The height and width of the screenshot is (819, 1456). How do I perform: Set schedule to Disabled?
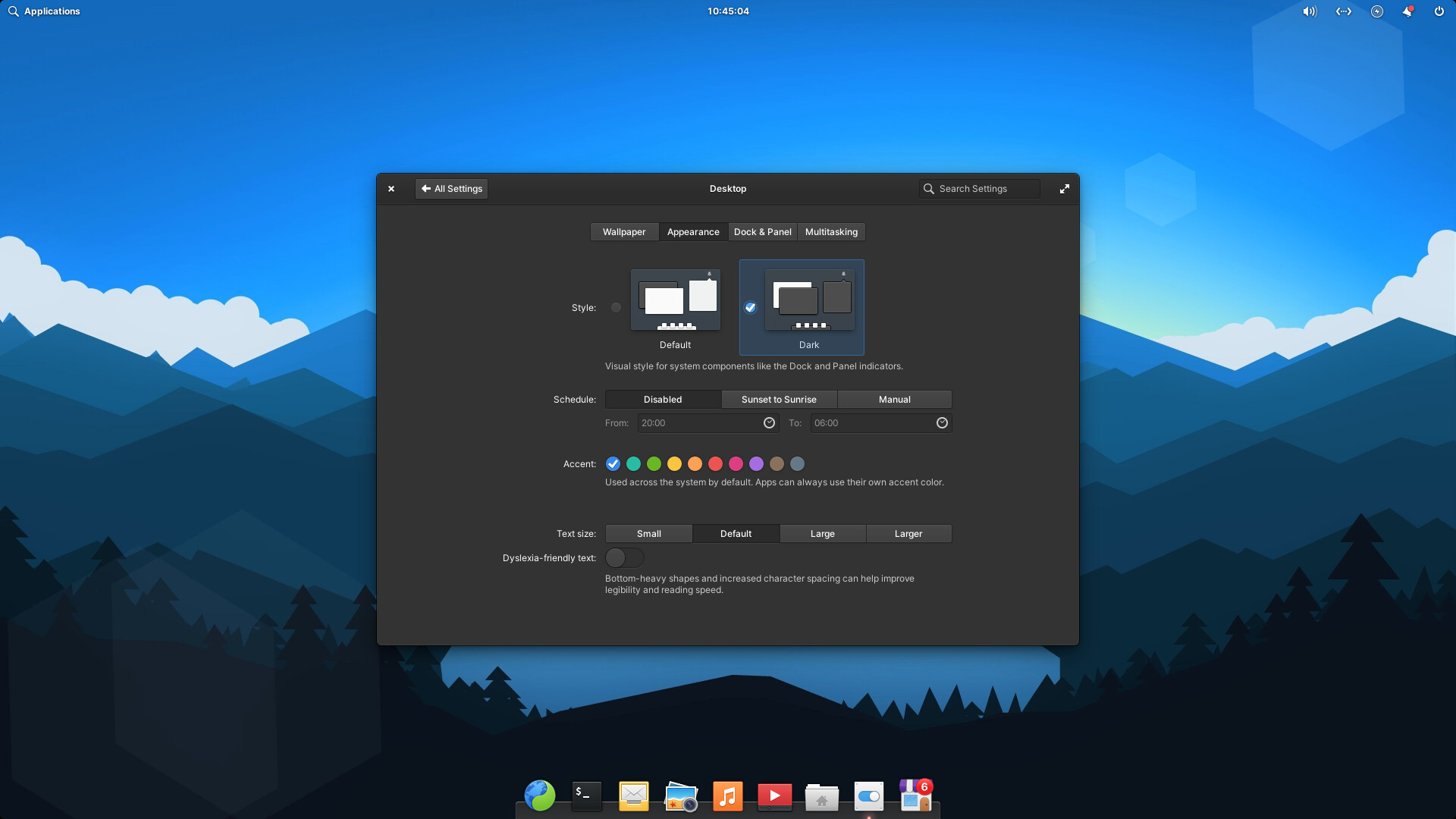pos(663,400)
